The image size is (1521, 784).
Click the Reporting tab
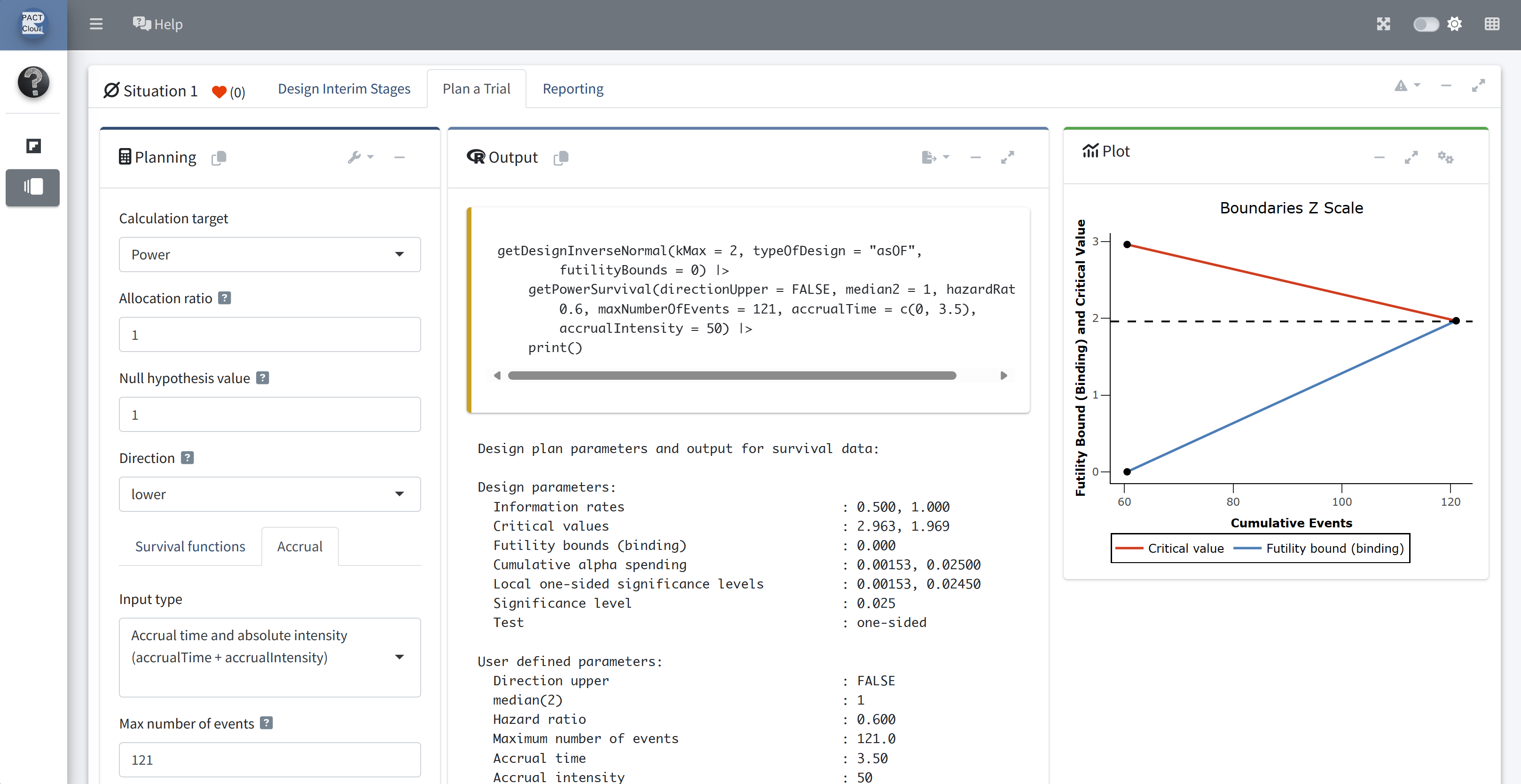[573, 88]
